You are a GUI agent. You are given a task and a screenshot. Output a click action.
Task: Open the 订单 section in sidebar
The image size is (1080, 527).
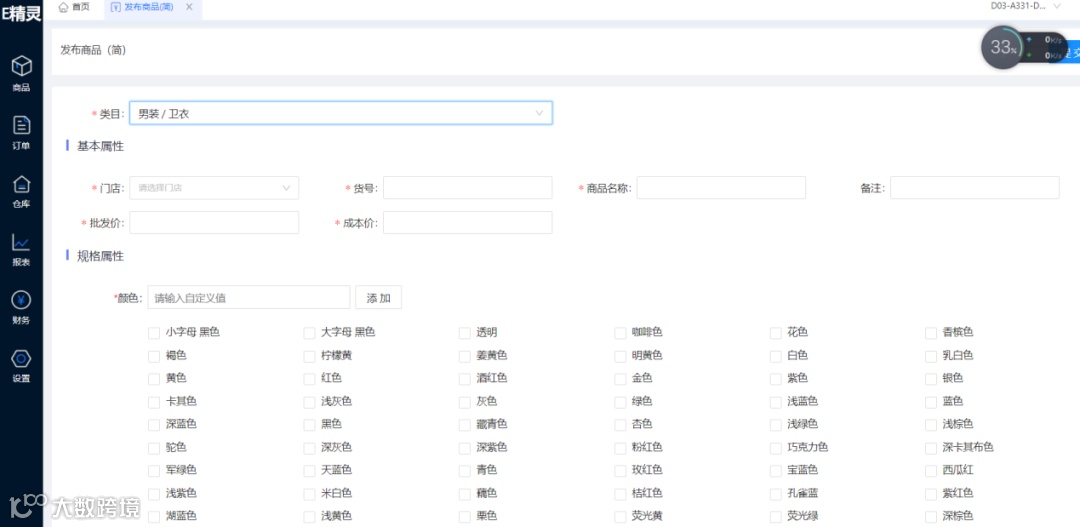21,132
